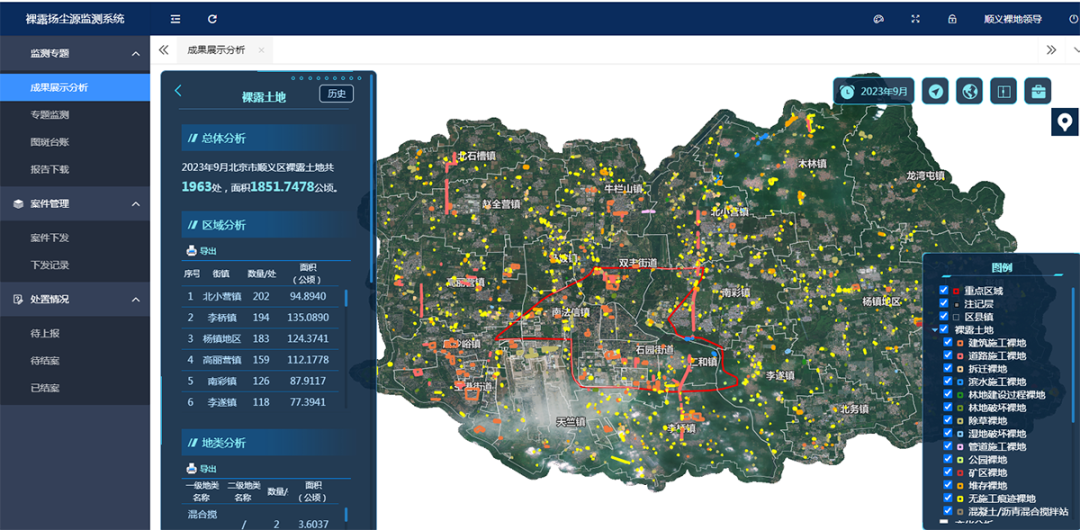Open the split-screen compare tool
Image resolution: width=1080 pixels, height=530 pixels.
pos(1003,91)
